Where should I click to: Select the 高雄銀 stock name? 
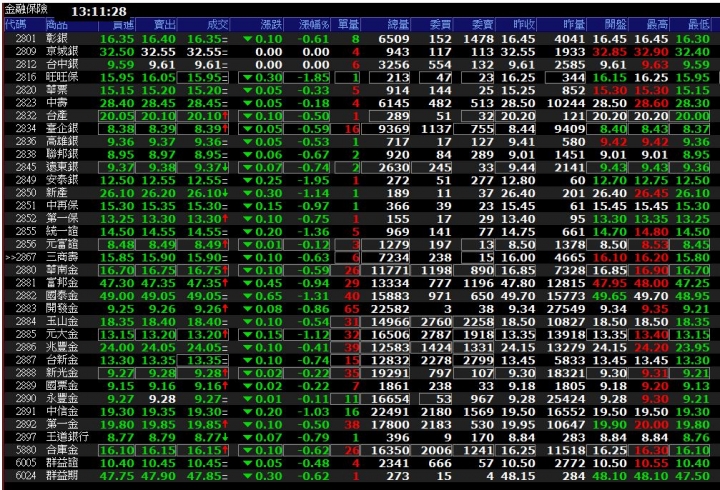62,141
